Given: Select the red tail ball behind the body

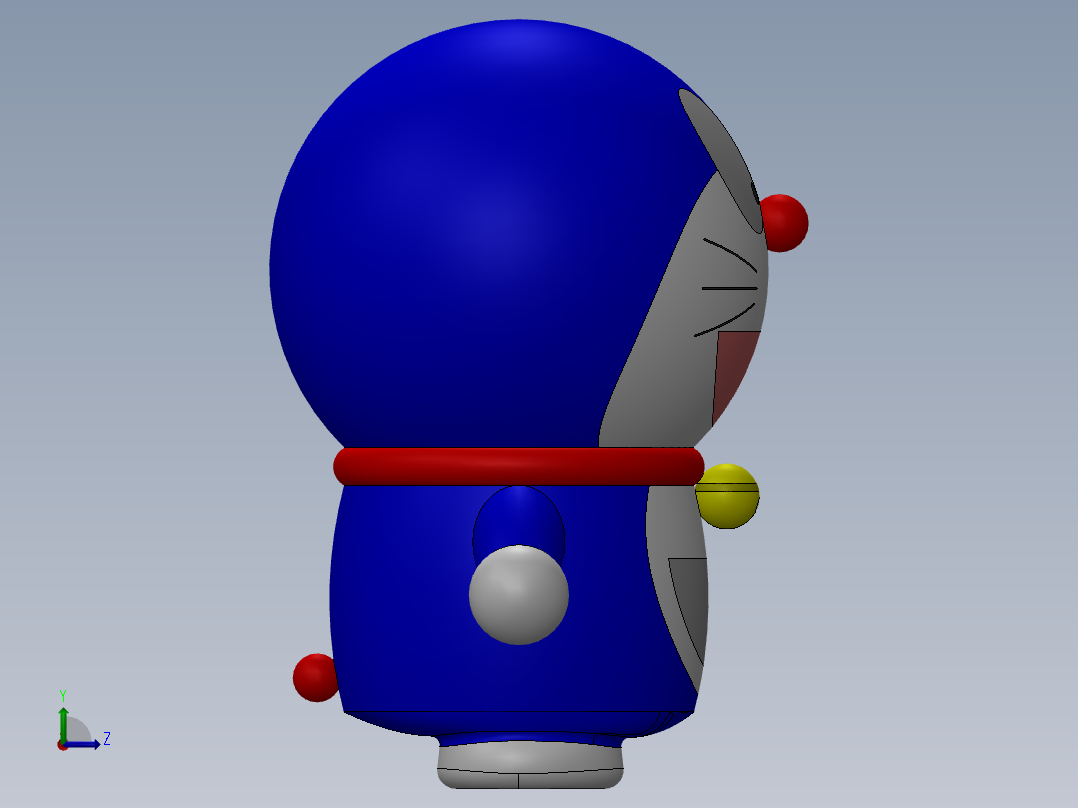Looking at the screenshot, I should (314, 678).
